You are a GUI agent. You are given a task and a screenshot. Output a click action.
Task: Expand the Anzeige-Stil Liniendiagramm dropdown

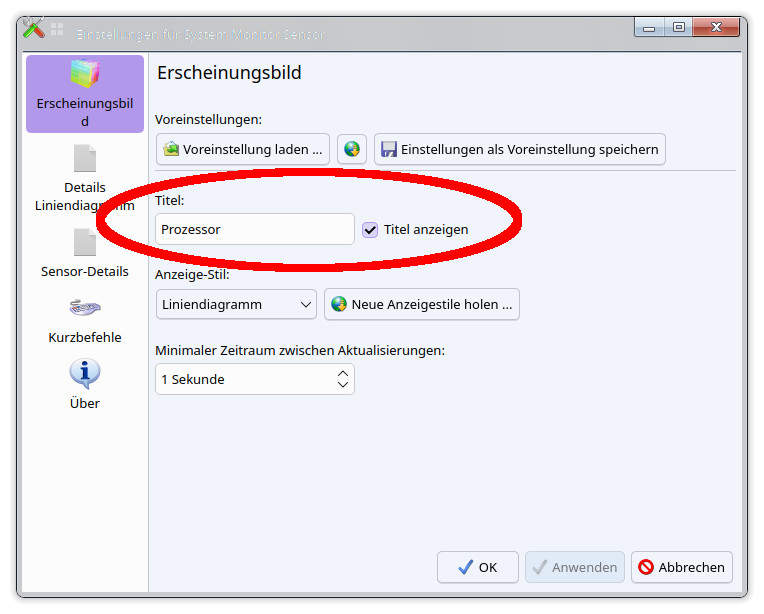237,304
